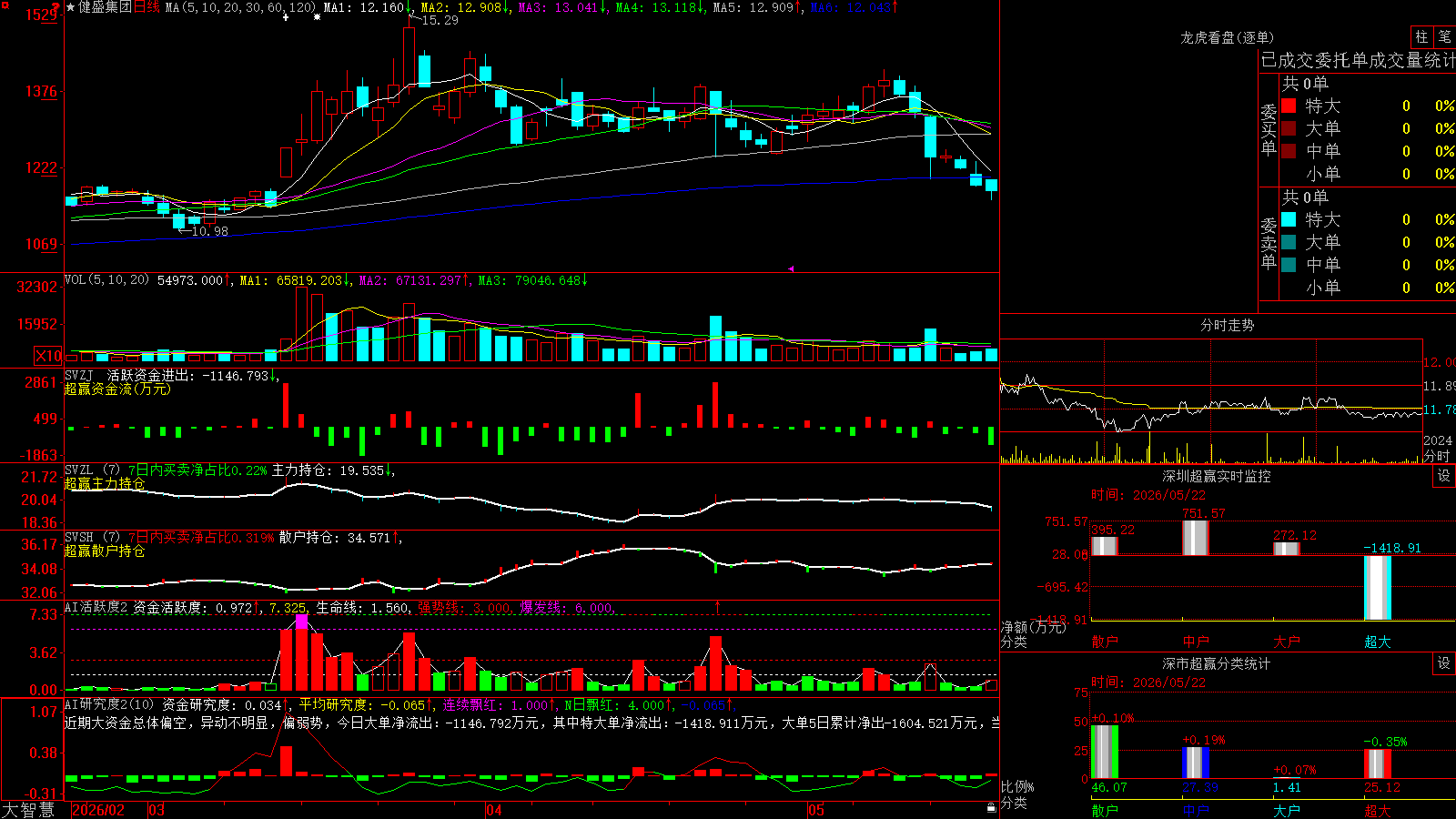Click the 分时走势 panel title

[1227, 325]
